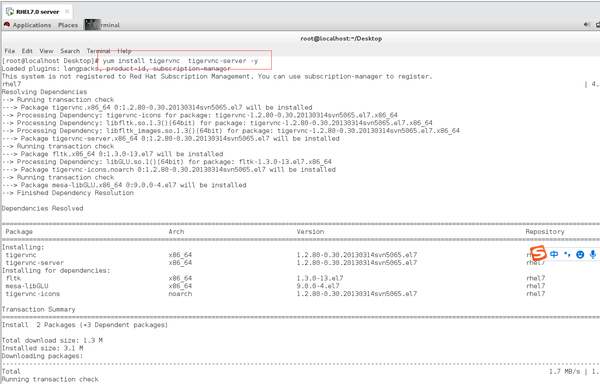This screenshot has height=384, width=600.
Task: Close the RHEL7.0 server tab
Action: click(67, 11)
